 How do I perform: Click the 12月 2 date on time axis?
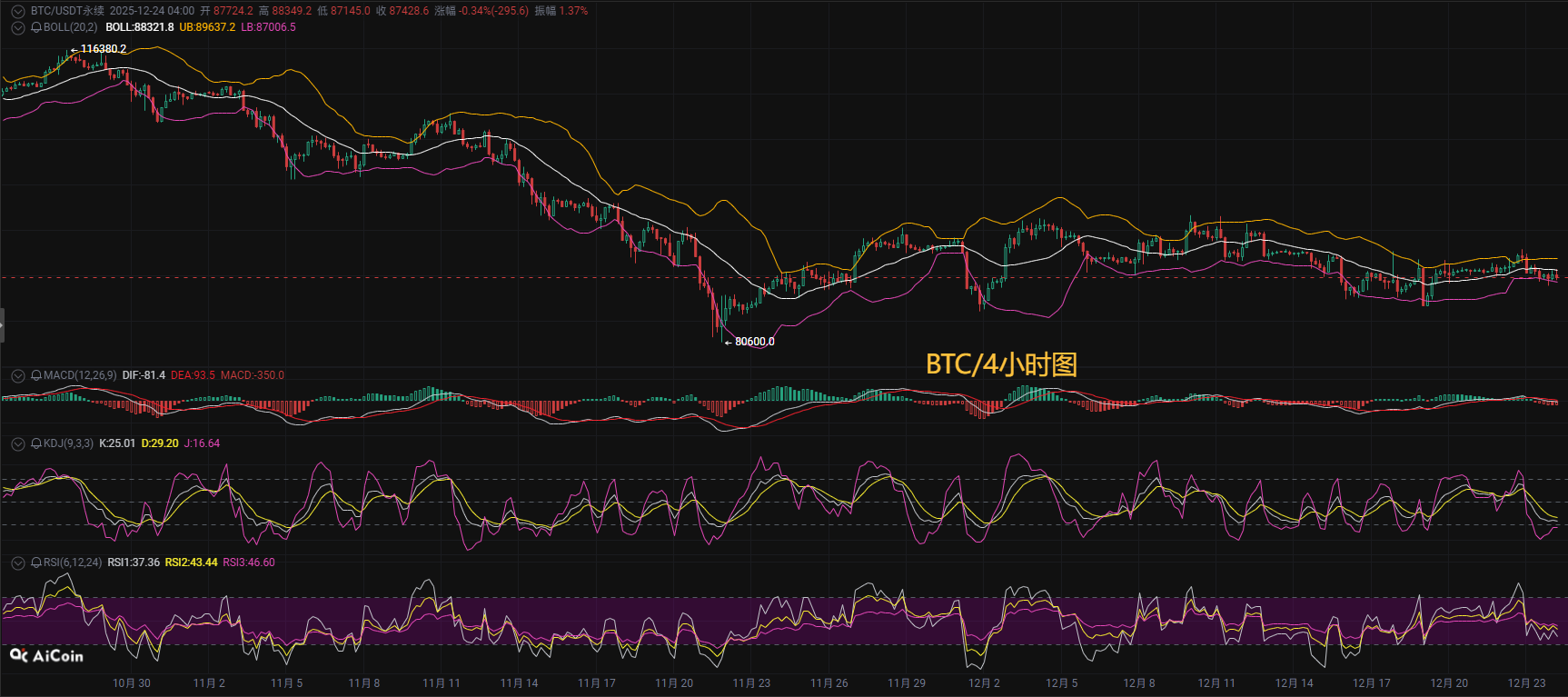(x=984, y=683)
